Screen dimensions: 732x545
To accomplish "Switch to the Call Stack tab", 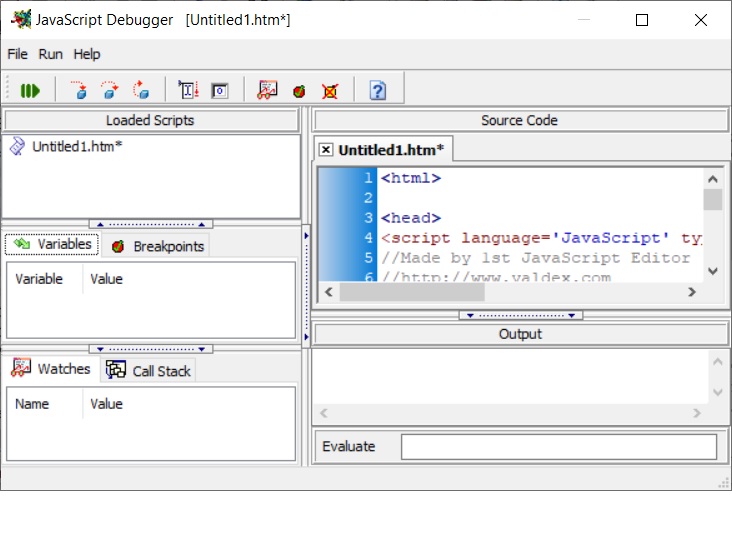I will tap(148, 371).
